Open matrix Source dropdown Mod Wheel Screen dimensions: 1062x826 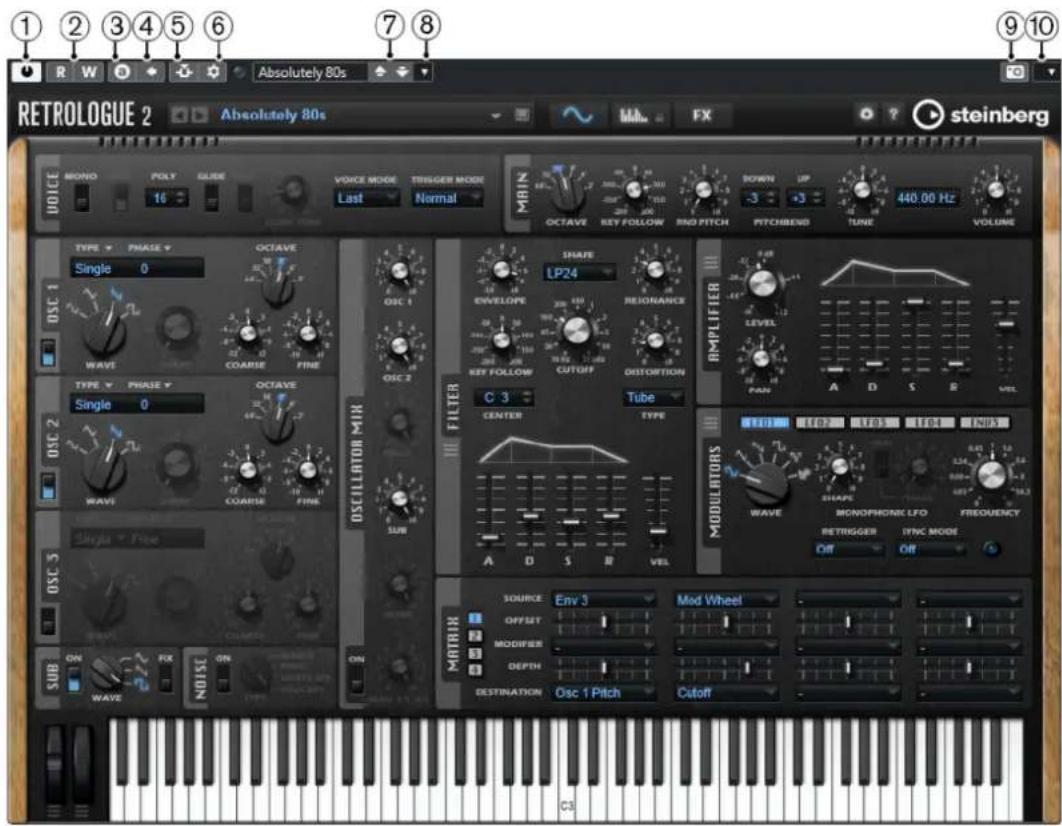pyautogui.click(x=725, y=600)
